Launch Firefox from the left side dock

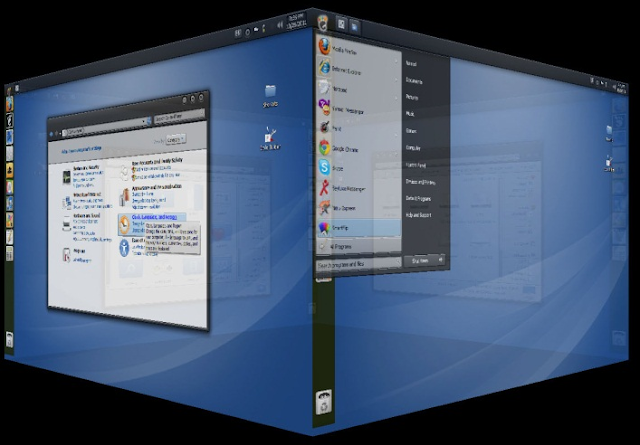coord(9,105)
